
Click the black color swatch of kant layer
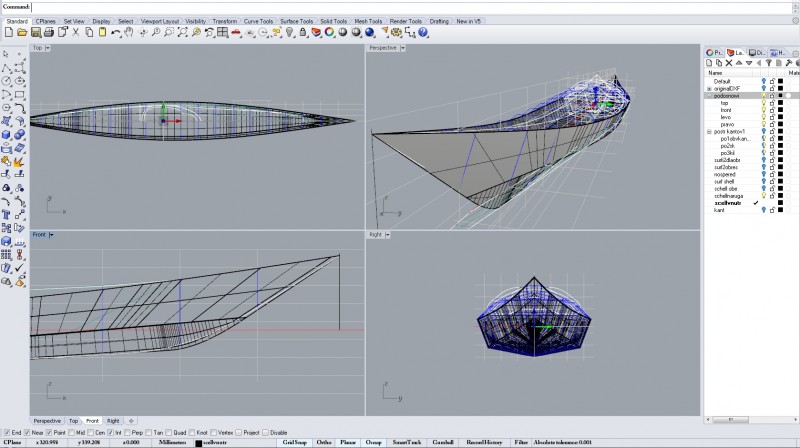(x=780, y=210)
